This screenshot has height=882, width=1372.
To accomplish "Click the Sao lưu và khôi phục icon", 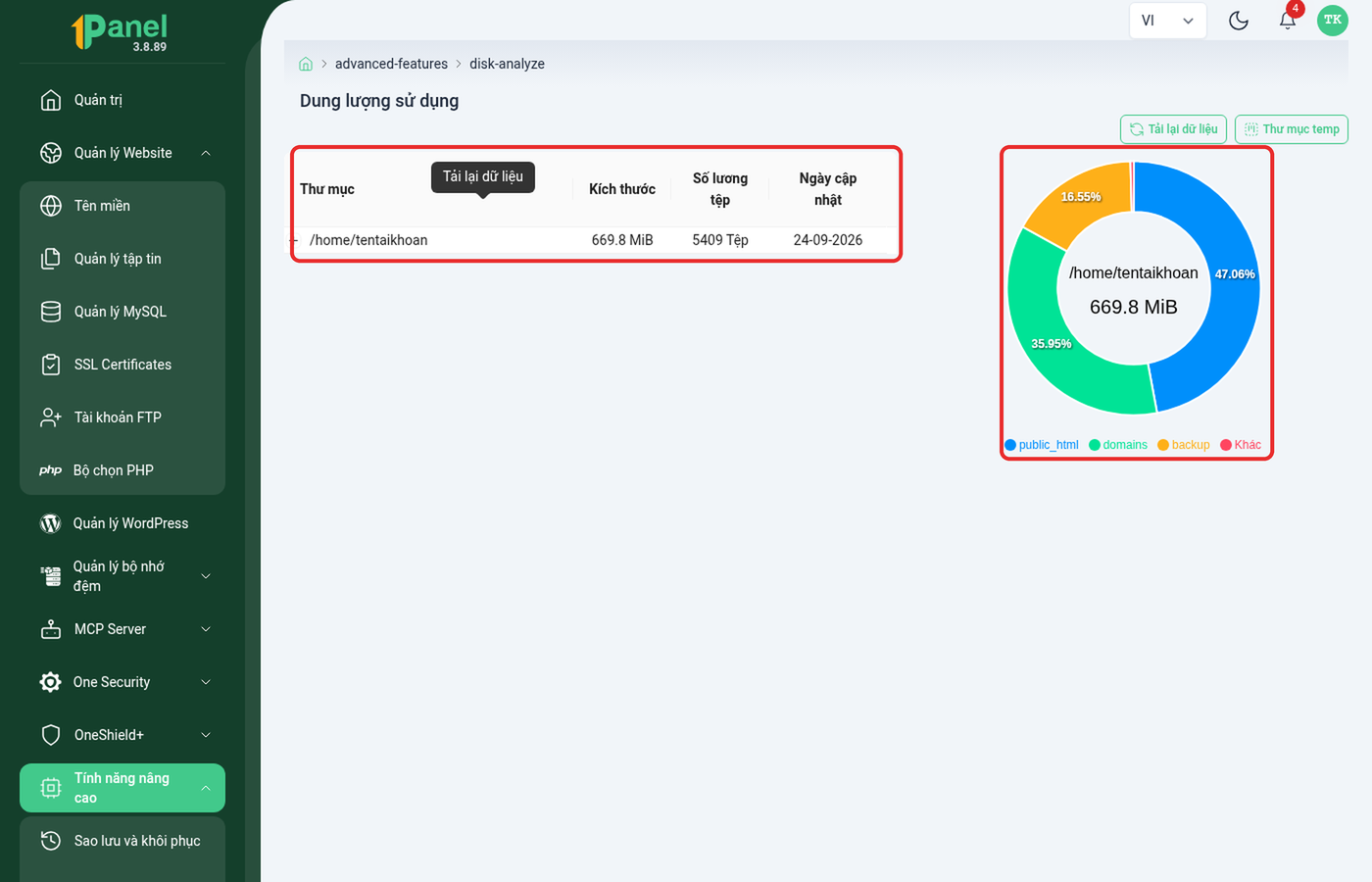I will (x=51, y=841).
